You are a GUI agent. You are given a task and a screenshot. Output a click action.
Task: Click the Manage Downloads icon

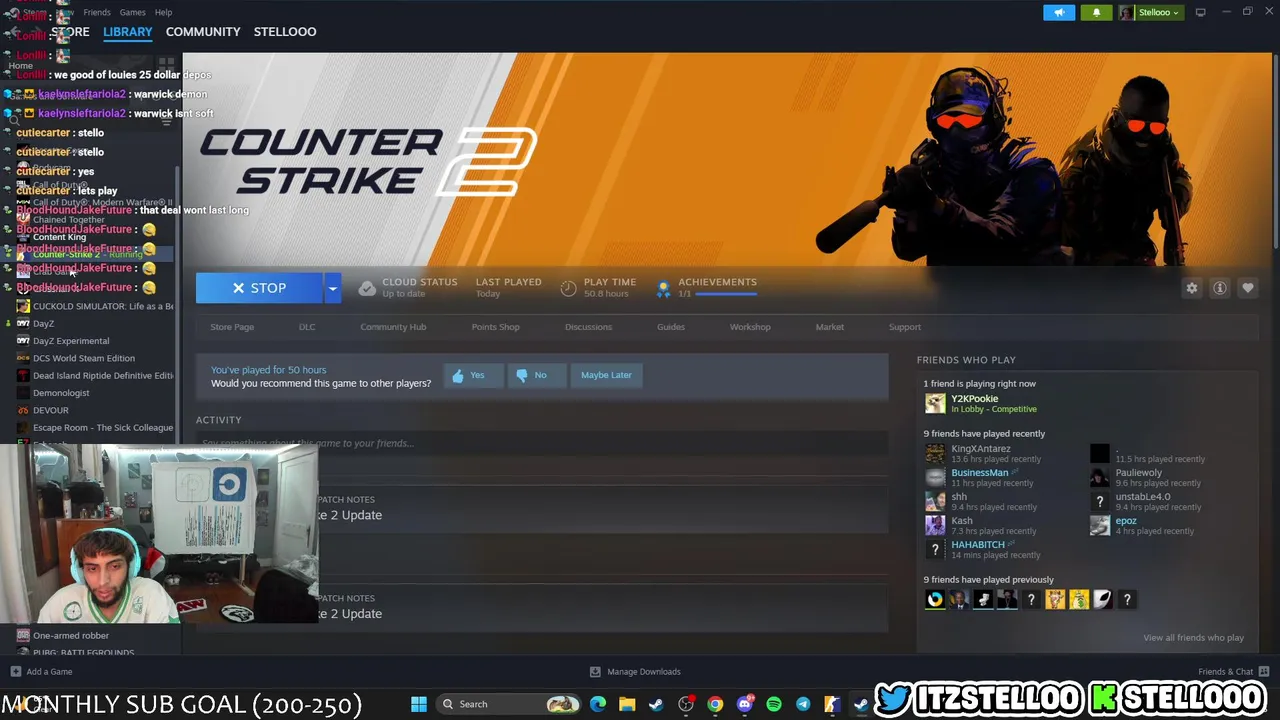pyautogui.click(x=595, y=672)
